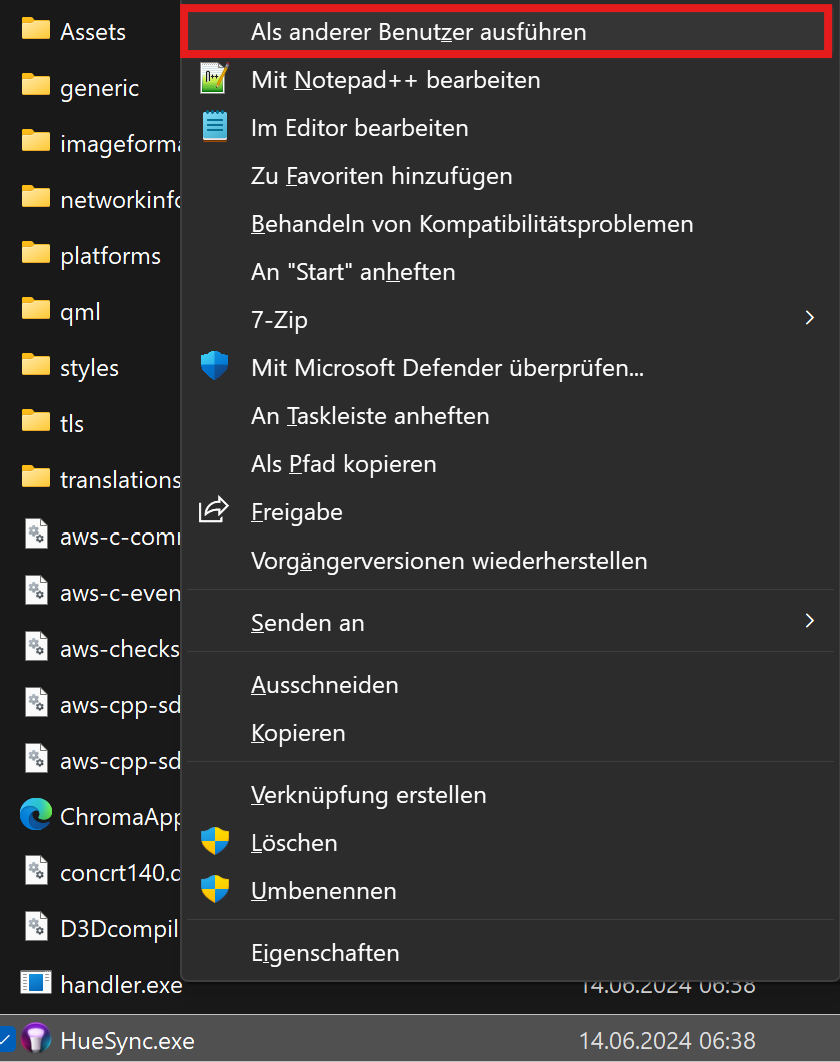840x1062 pixels.
Task: Click the shield icon beside Umbenennen
Action: (215, 890)
